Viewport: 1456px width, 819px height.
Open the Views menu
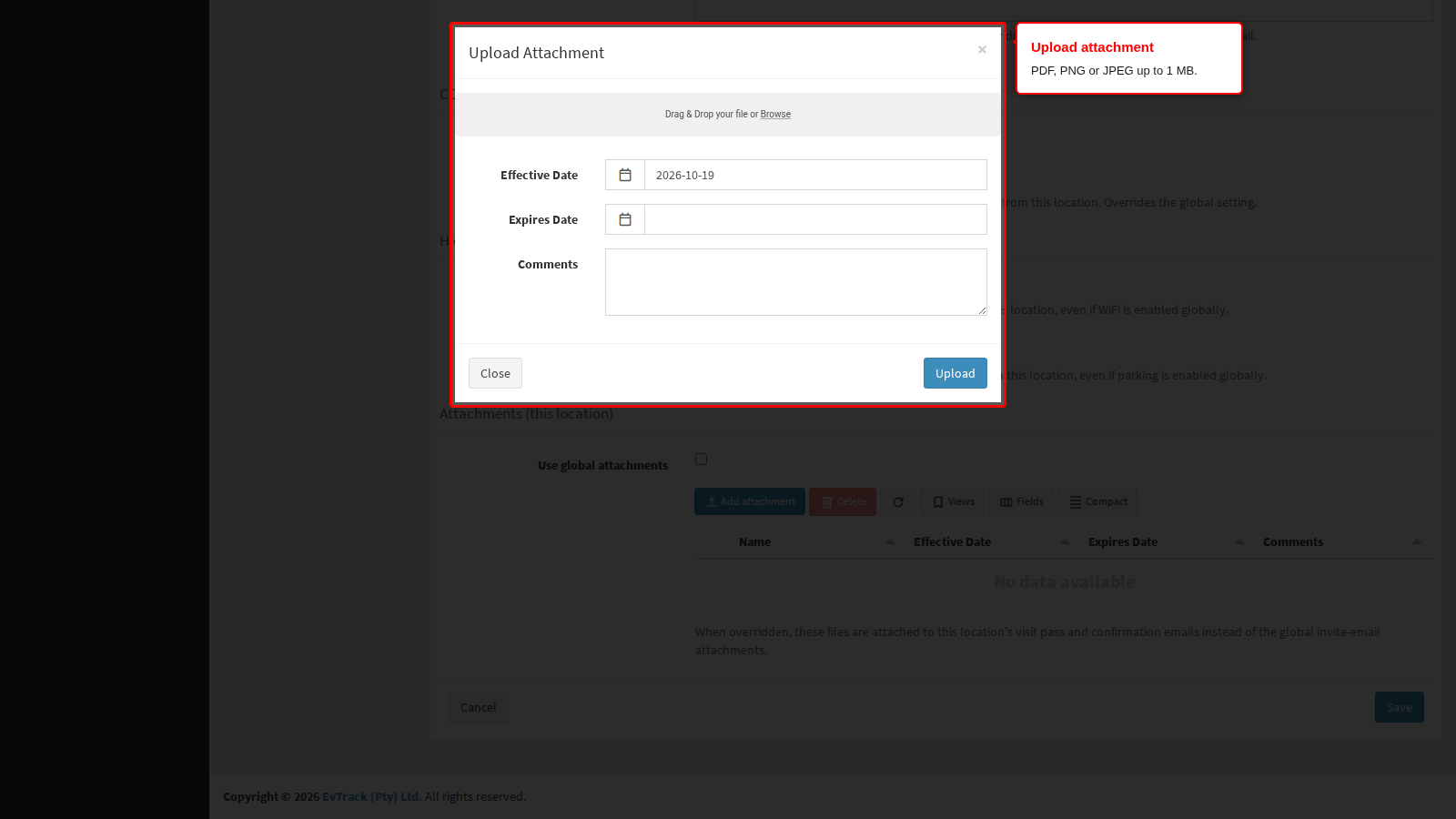tap(952, 501)
